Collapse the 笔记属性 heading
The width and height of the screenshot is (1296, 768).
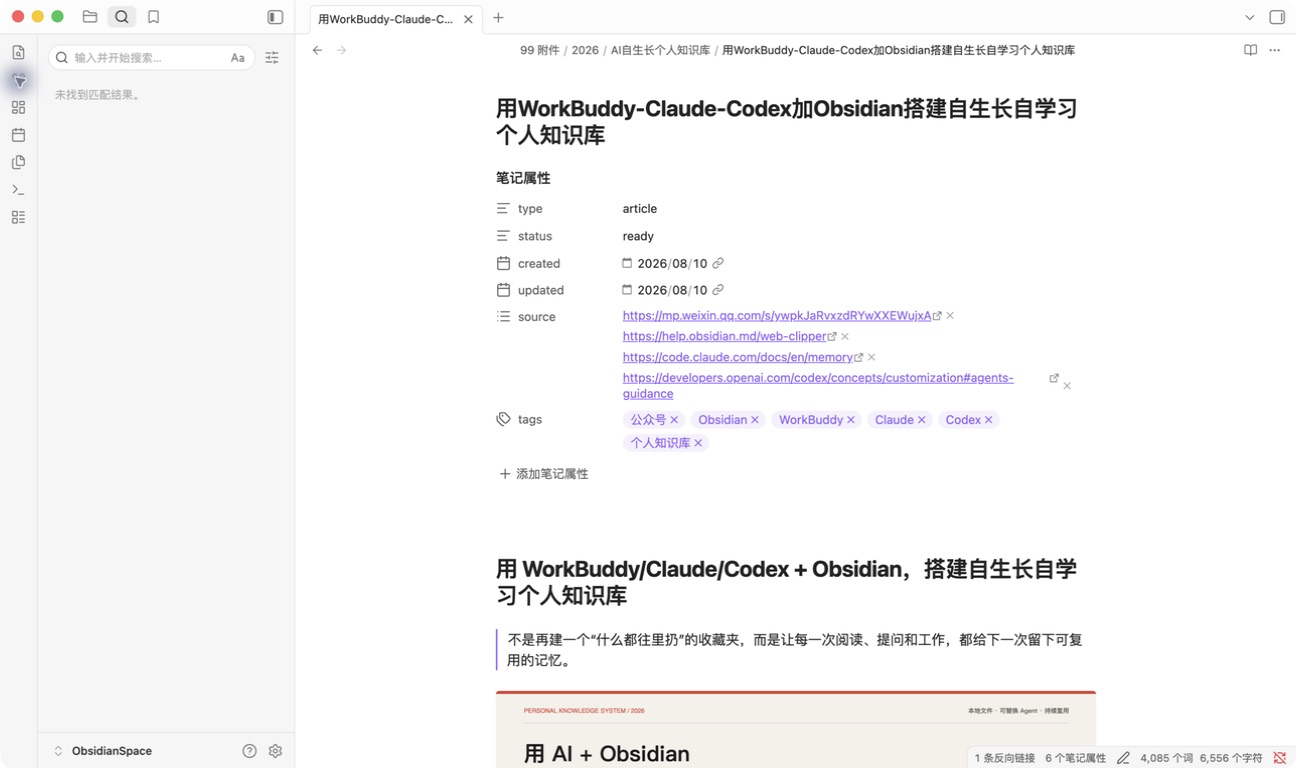click(523, 178)
